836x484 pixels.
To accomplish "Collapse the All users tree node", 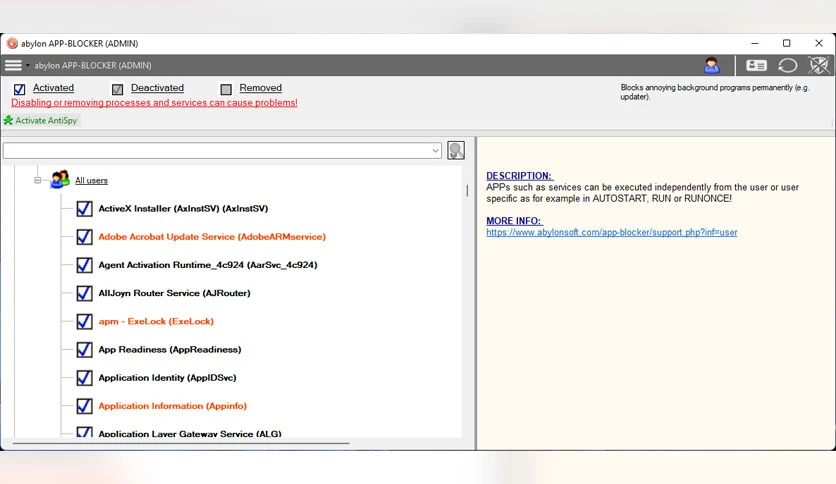I will point(37,180).
